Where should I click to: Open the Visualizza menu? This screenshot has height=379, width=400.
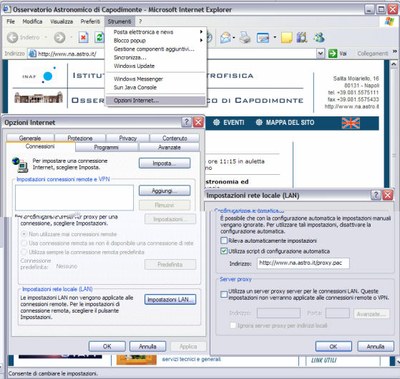61,21
